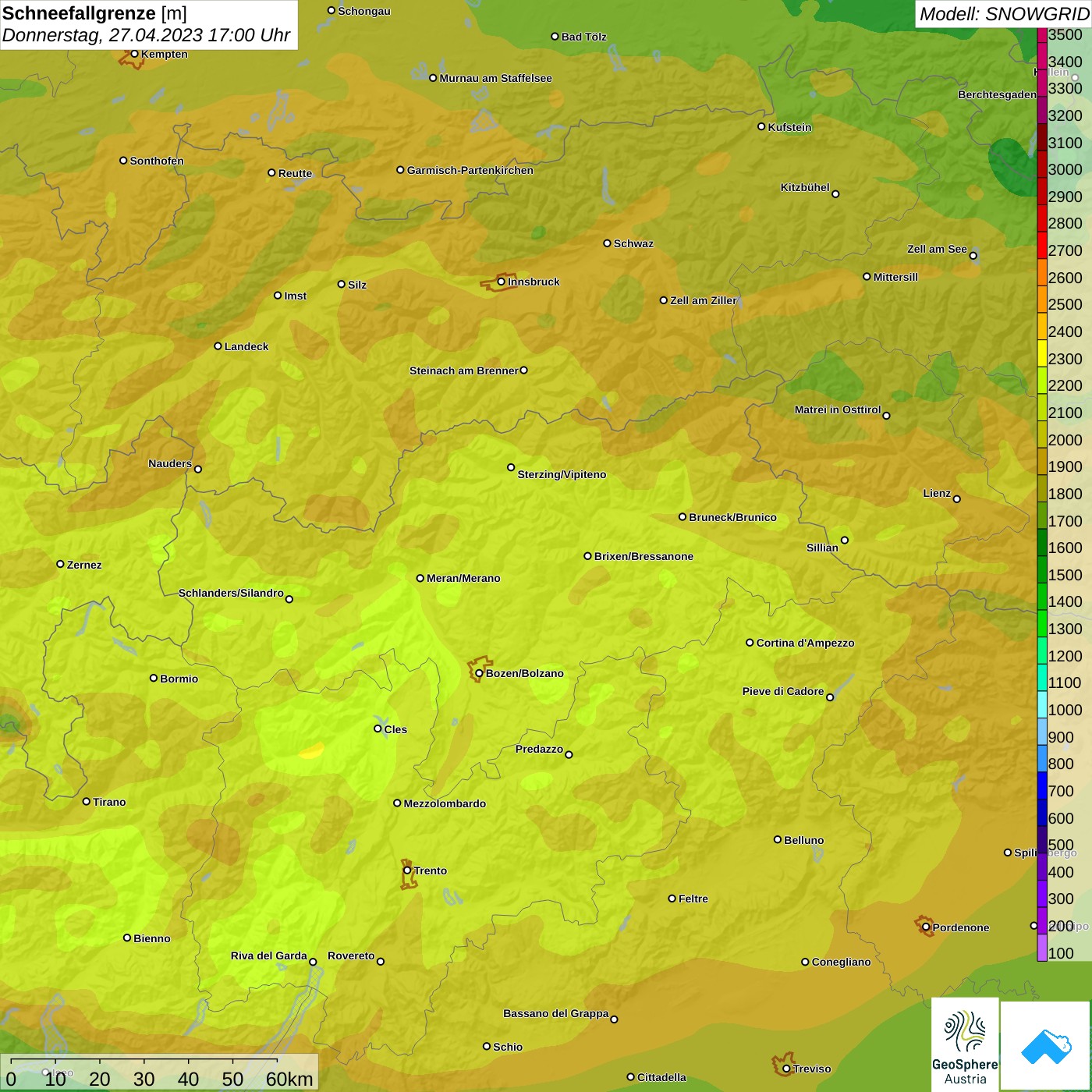The height and width of the screenshot is (1092, 1092).
Task: Click the Trento city marker
Action: 407,870
